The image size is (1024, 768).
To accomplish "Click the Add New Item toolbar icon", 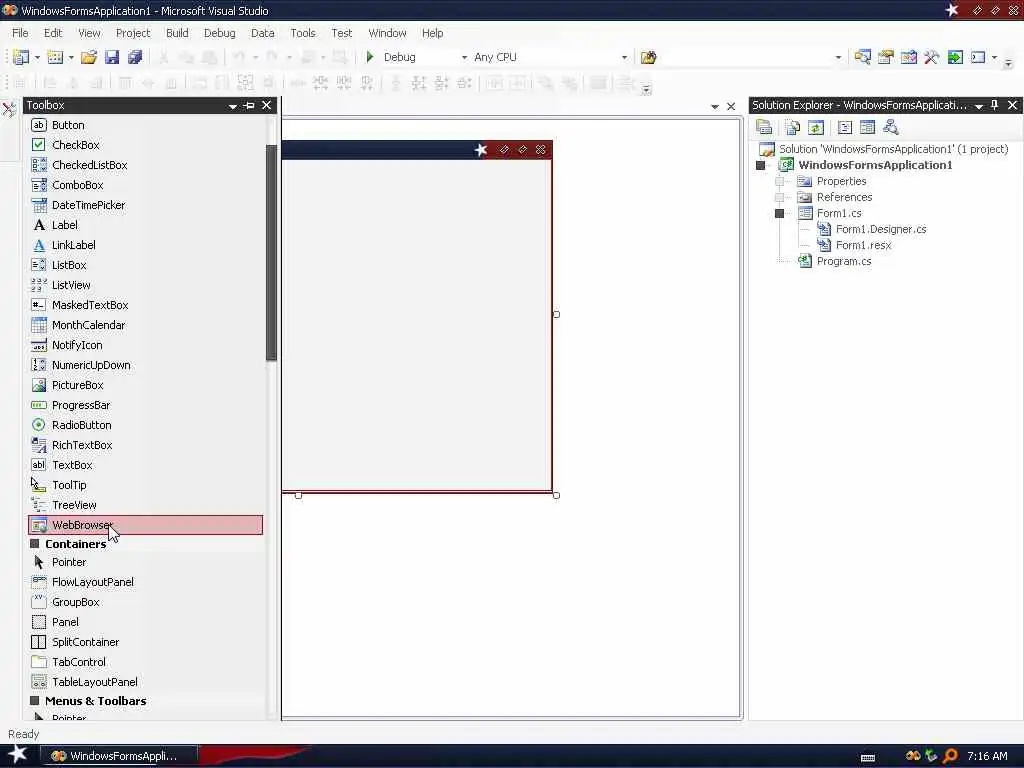I will coord(56,57).
